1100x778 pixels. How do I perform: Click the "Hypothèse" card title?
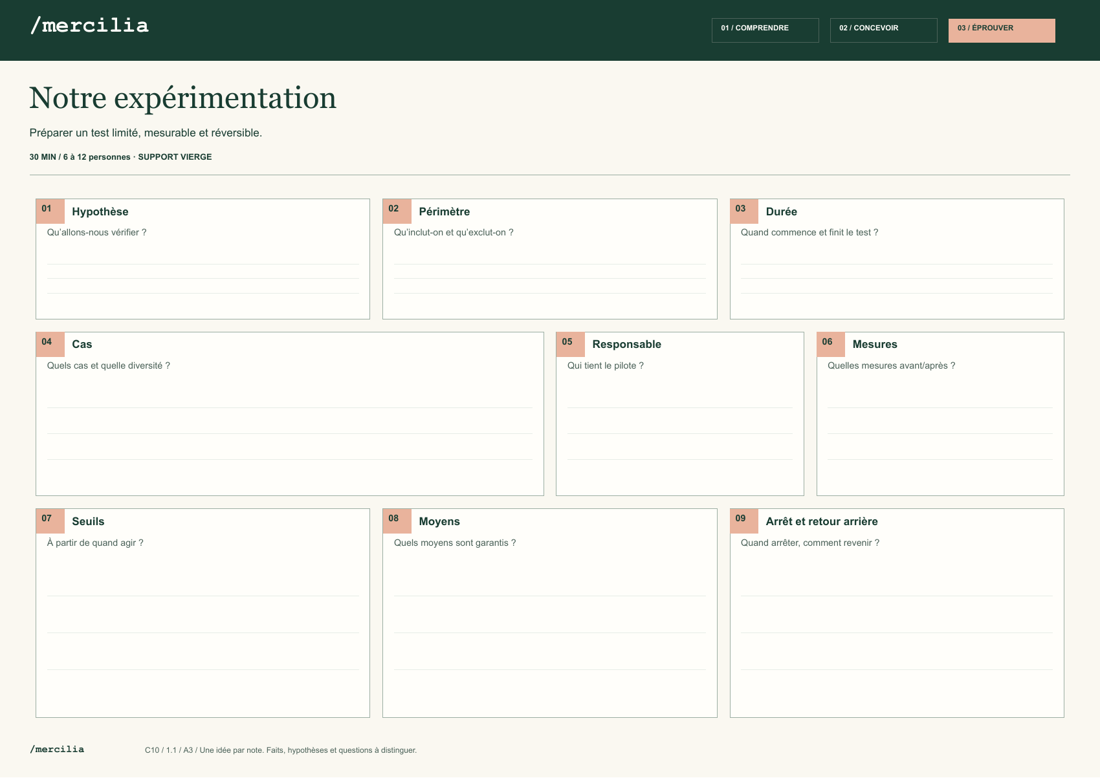pos(100,212)
